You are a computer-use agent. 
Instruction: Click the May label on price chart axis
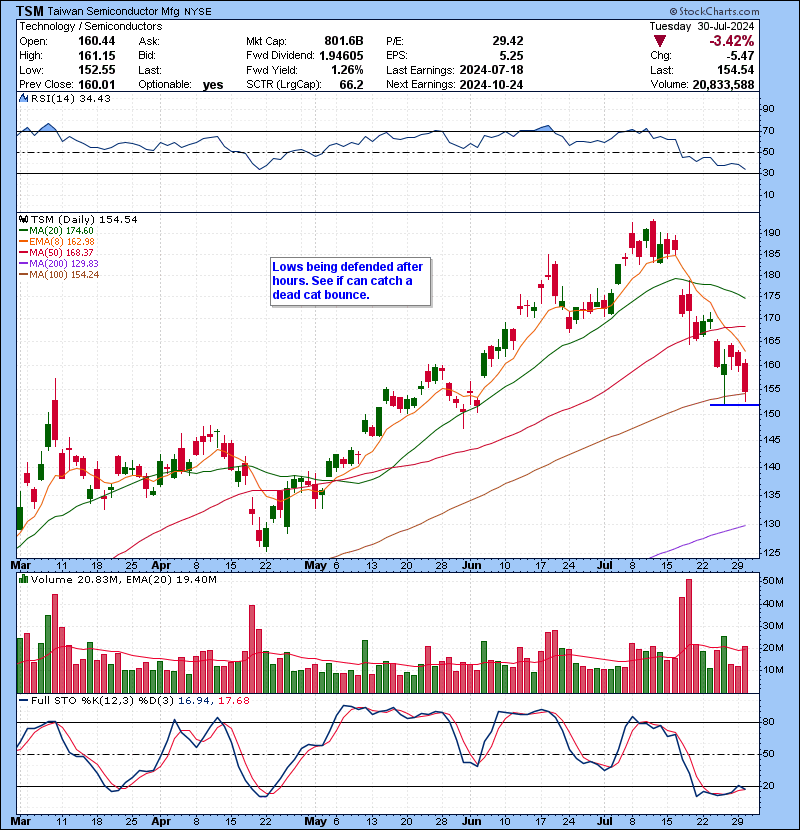pos(316,565)
